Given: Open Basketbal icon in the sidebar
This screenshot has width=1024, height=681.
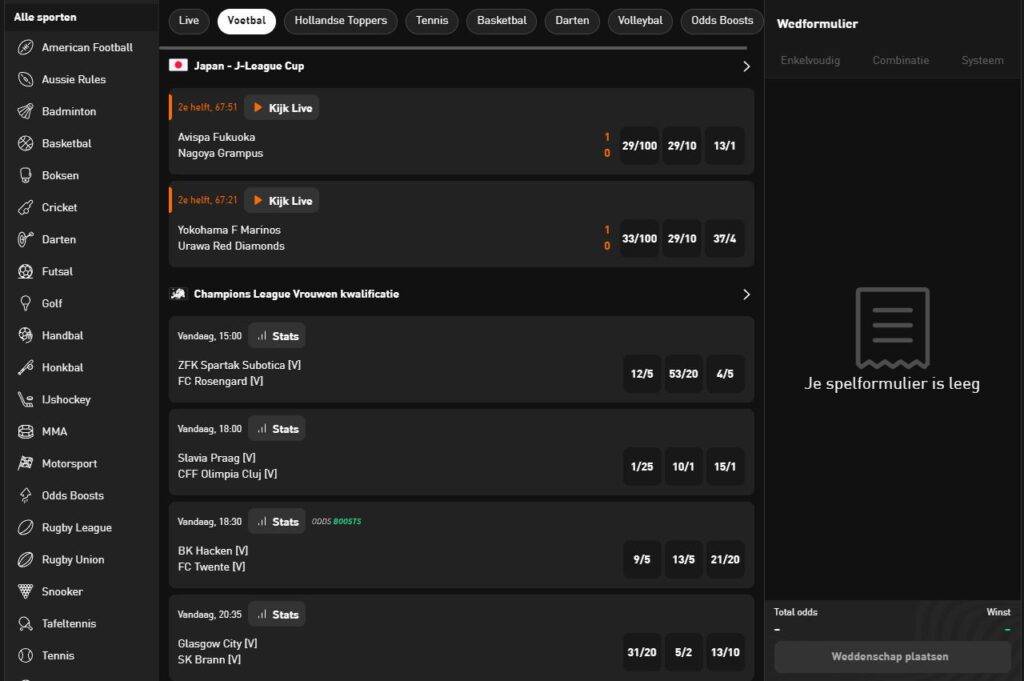Looking at the screenshot, I should [x=25, y=143].
